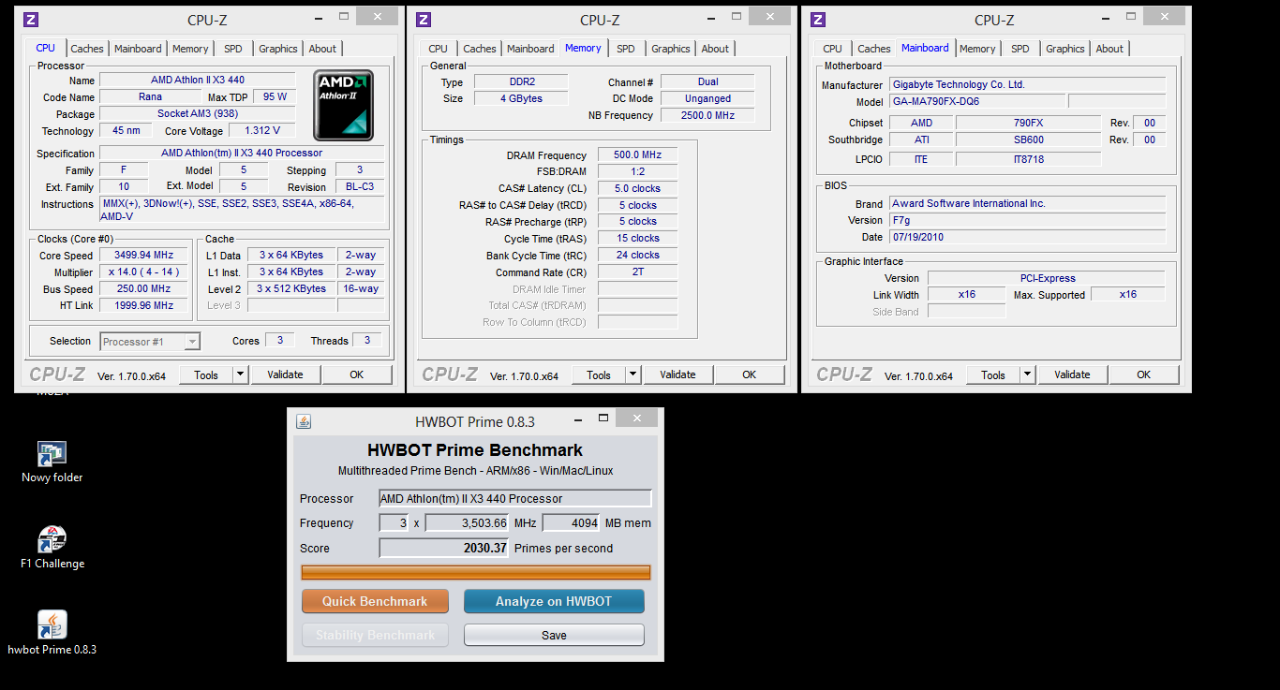
Task: Click the Processor name field in HWBOT Prime
Action: pyautogui.click(x=515, y=498)
